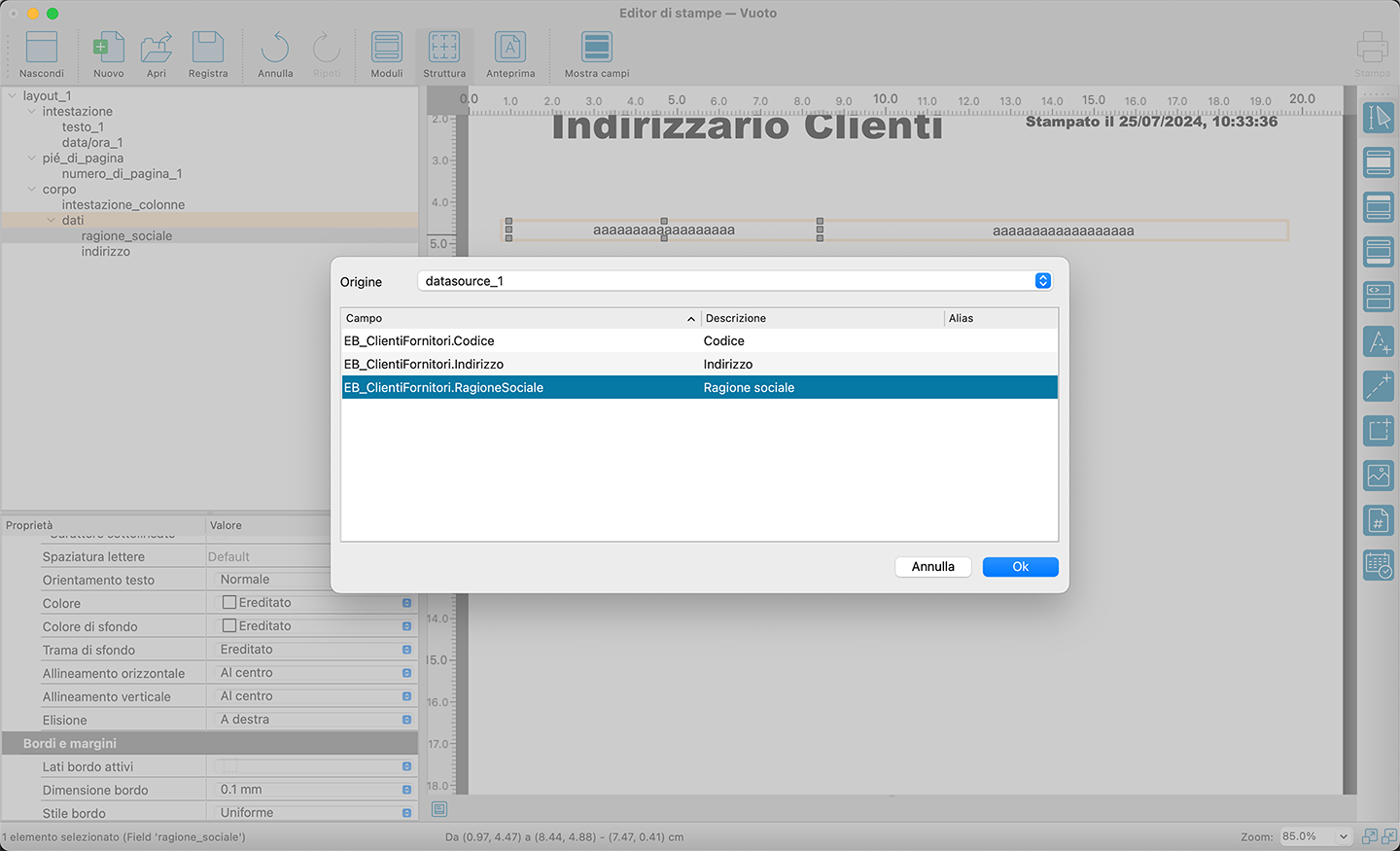This screenshot has height=851, width=1400.
Task: Undo with the Annulla toolbar icon
Action: [275, 48]
